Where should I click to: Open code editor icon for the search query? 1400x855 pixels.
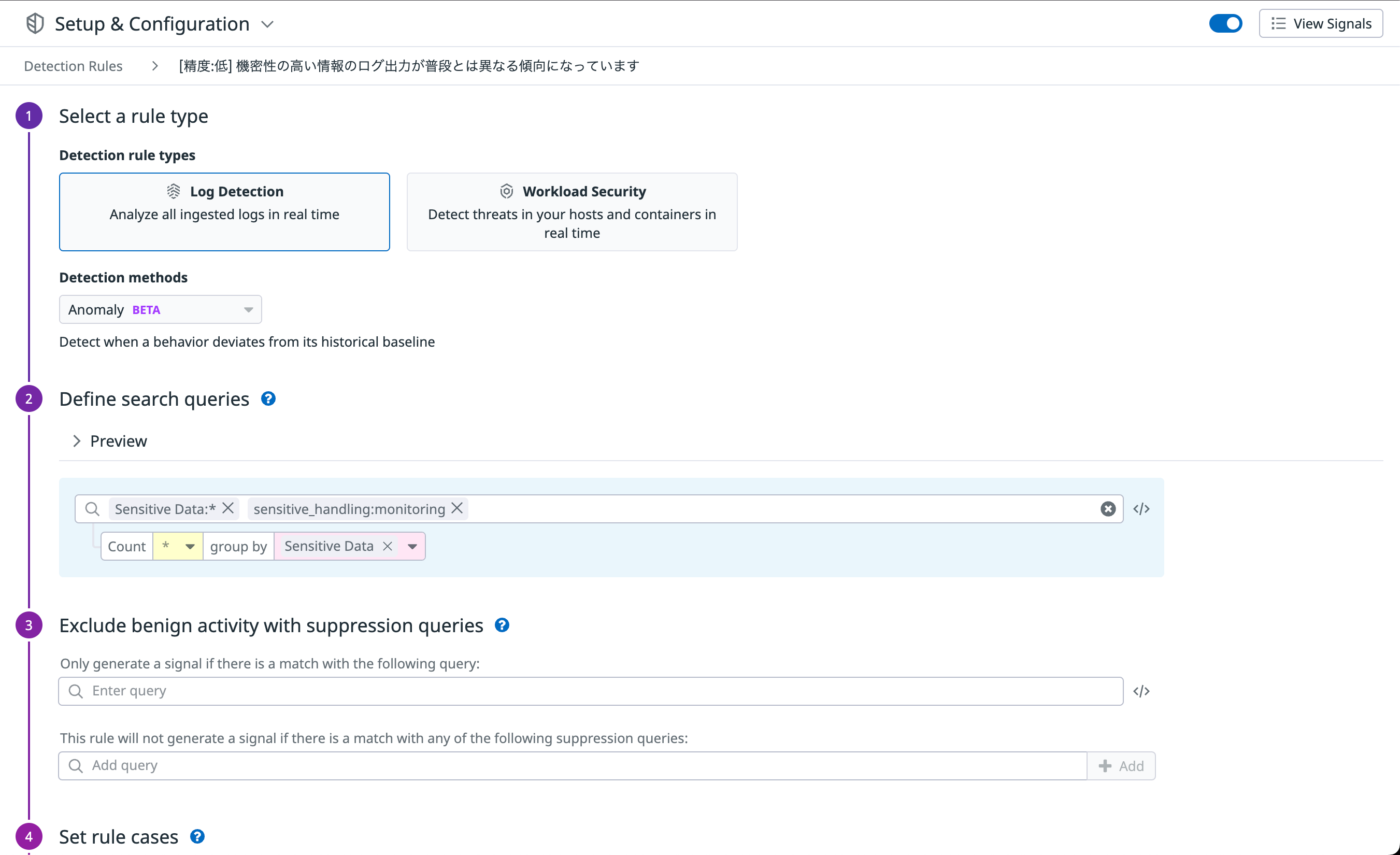pyautogui.click(x=1141, y=508)
